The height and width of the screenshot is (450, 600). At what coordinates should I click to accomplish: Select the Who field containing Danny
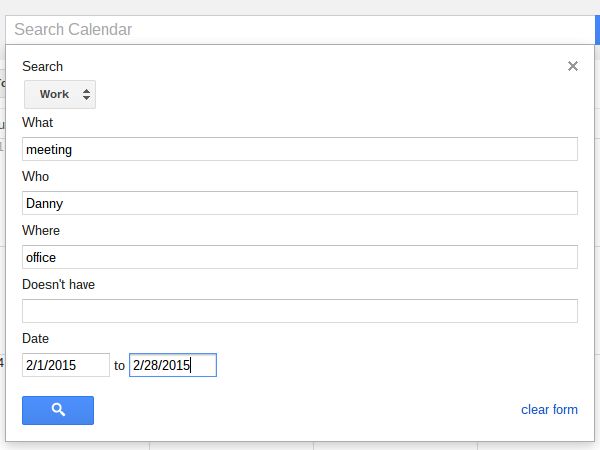(300, 203)
